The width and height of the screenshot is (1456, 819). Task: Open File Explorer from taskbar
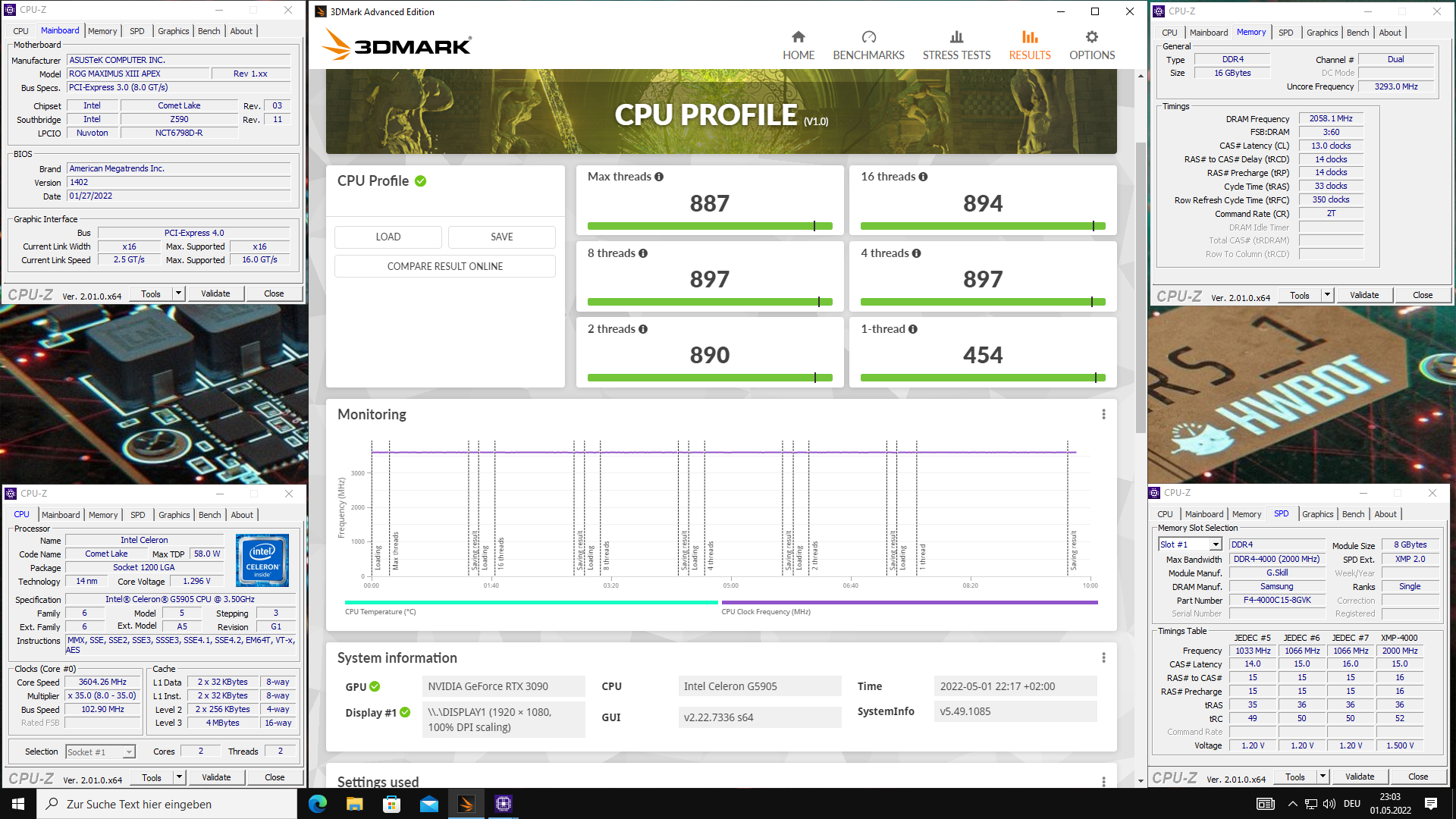[355, 804]
